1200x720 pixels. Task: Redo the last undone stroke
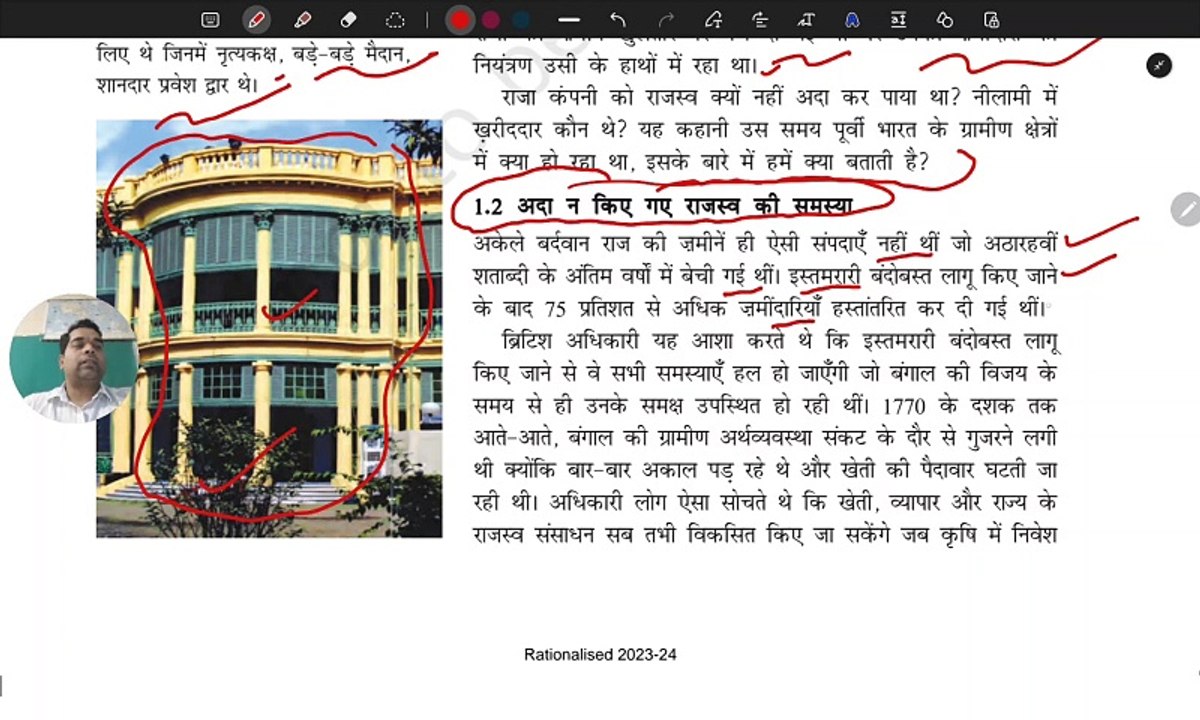coord(666,19)
